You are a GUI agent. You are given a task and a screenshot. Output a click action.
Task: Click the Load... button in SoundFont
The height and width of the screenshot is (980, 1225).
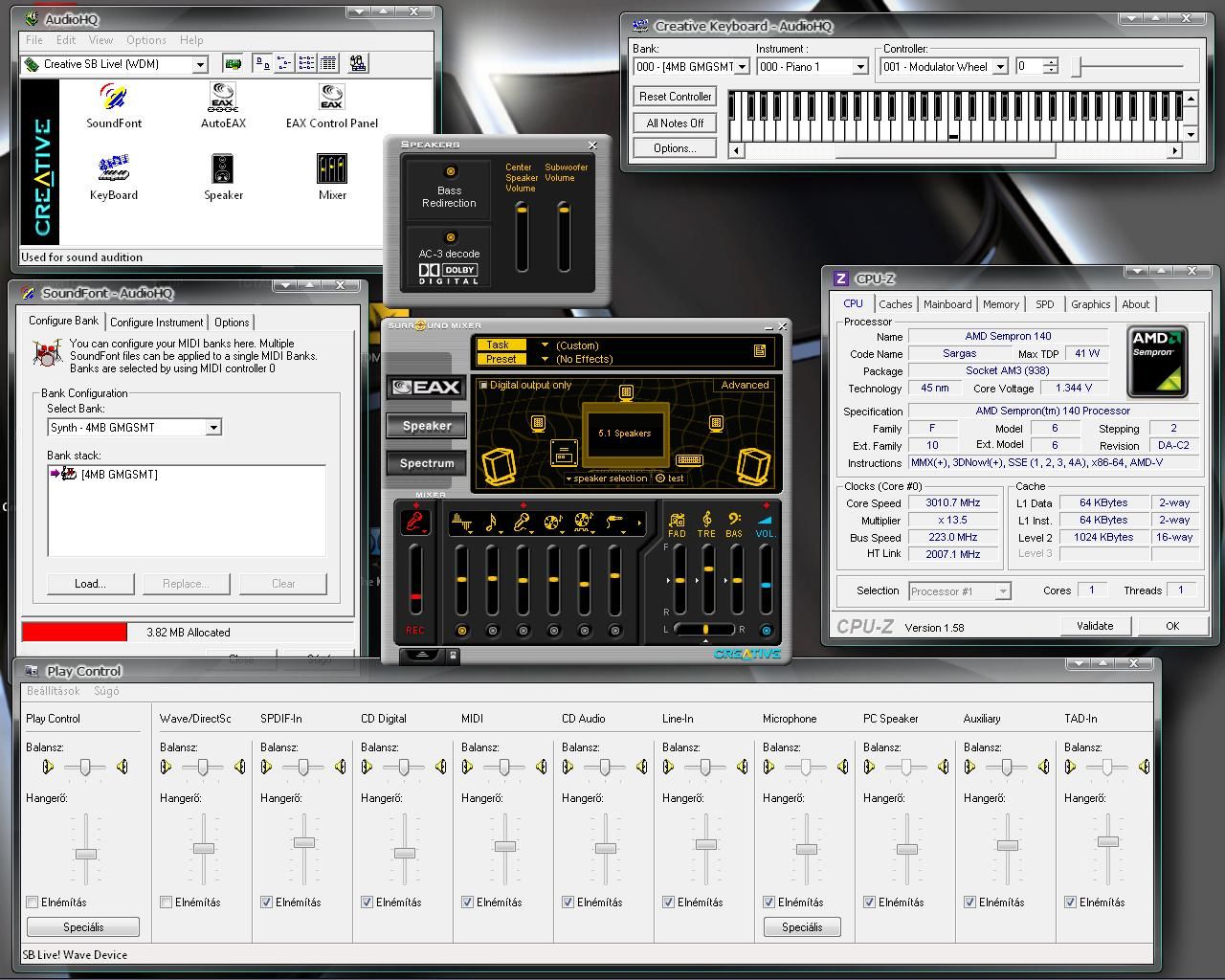click(x=90, y=584)
